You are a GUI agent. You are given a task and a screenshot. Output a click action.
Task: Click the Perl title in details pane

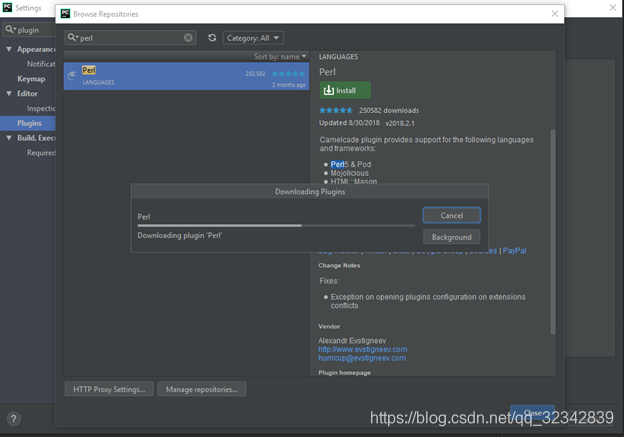pyautogui.click(x=327, y=72)
